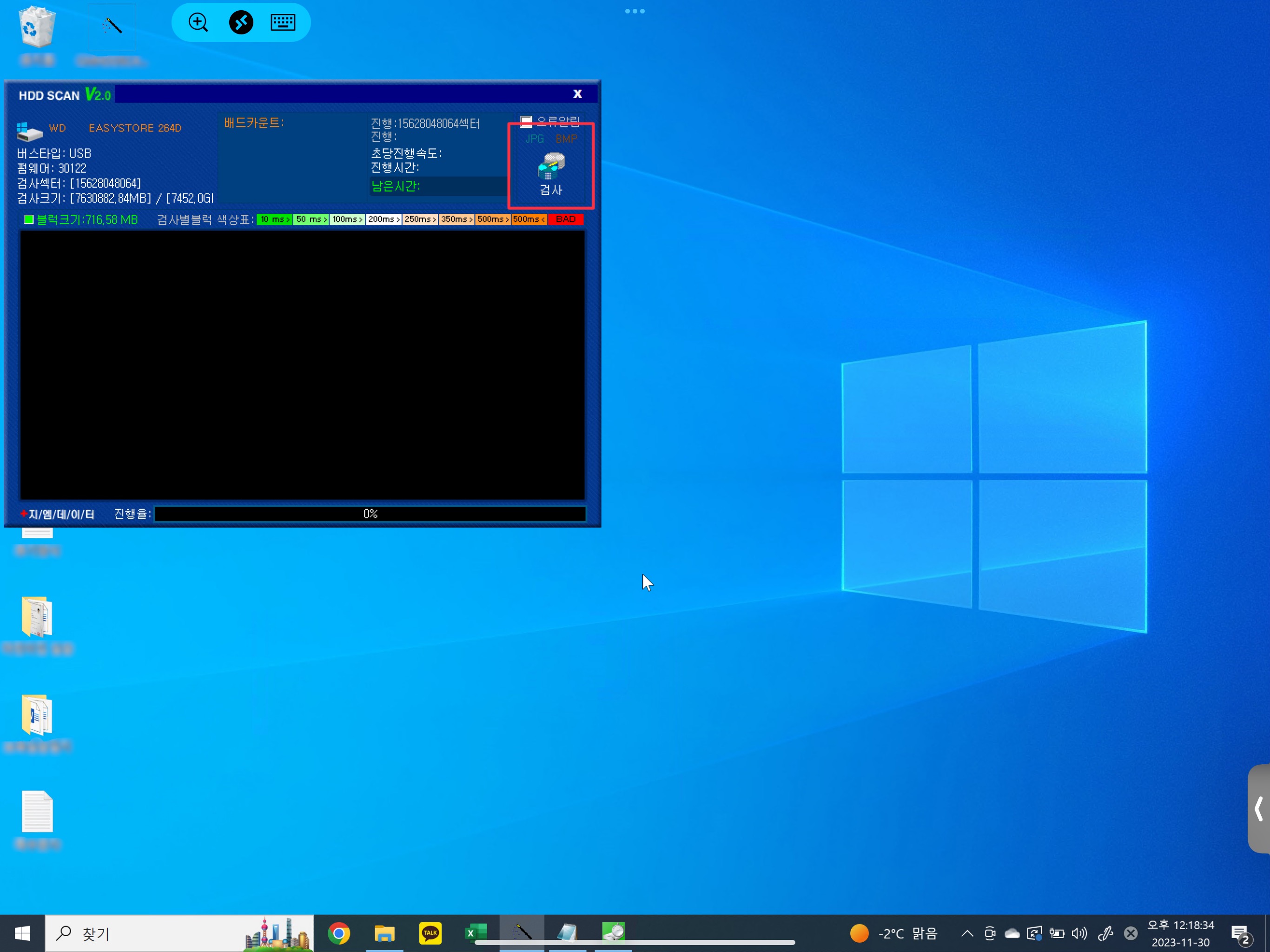Click the green 10 ms color swatch
1270x952 pixels.
(x=274, y=219)
